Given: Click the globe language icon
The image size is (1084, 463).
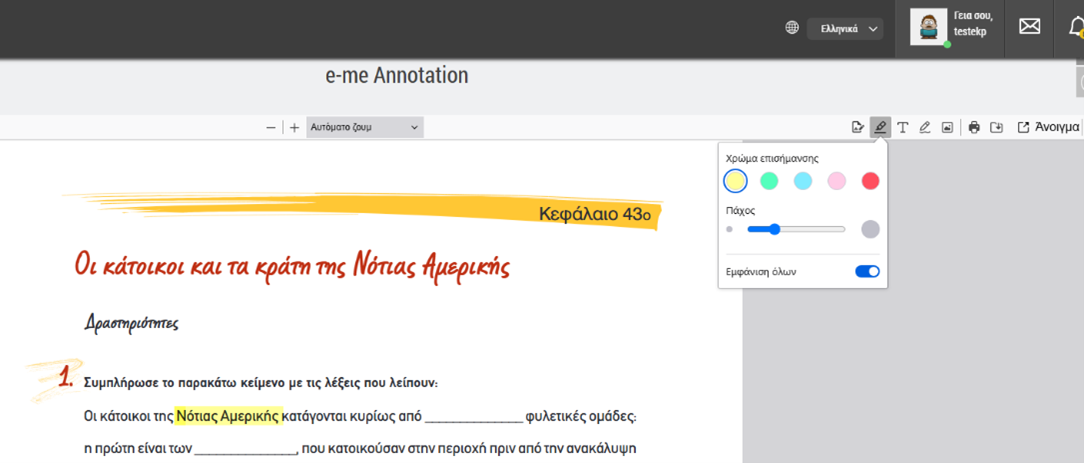Looking at the screenshot, I should [x=792, y=28].
